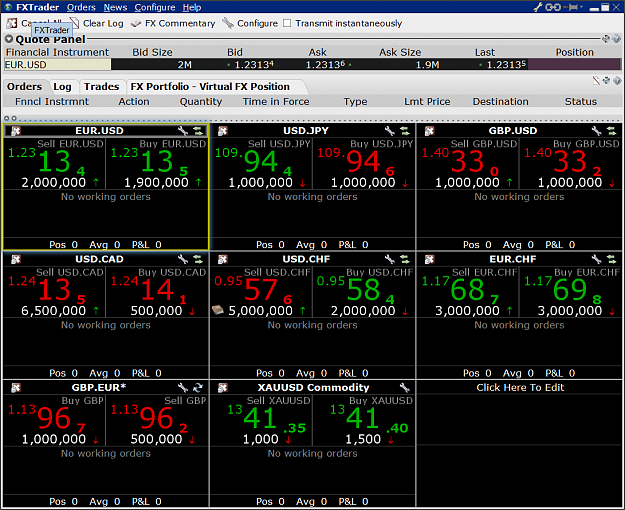Click the USD.JPY cell swap arrows icon
The height and width of the screenshot is (510, 625).
point(405,130)
